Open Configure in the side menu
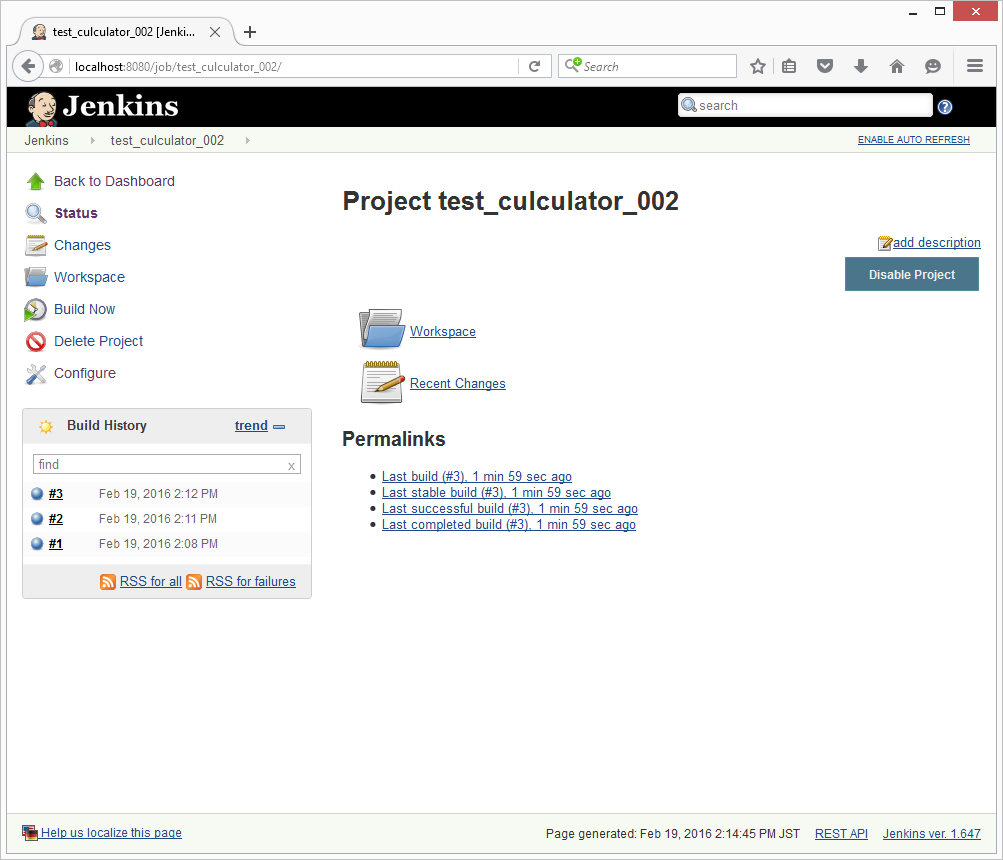Viewport: 1003px width, 860px height. 84,374
